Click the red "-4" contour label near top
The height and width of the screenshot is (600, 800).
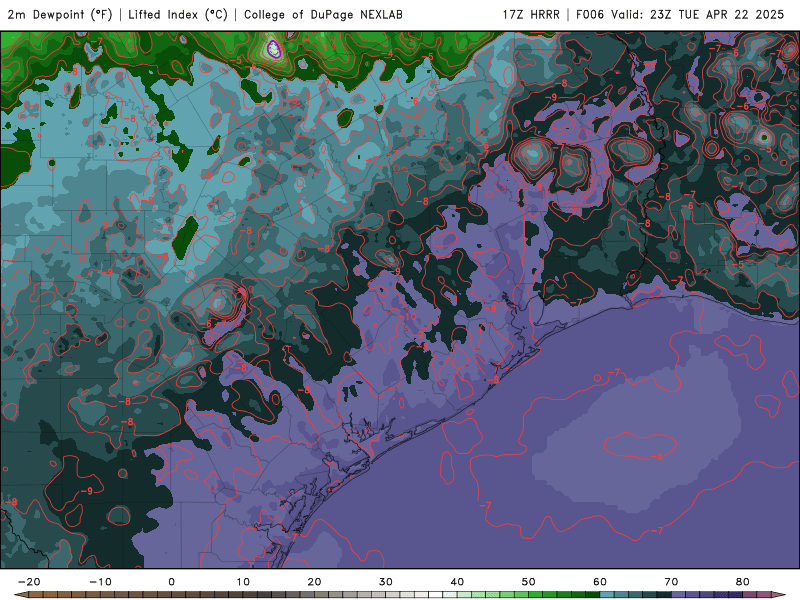(388, 53)
